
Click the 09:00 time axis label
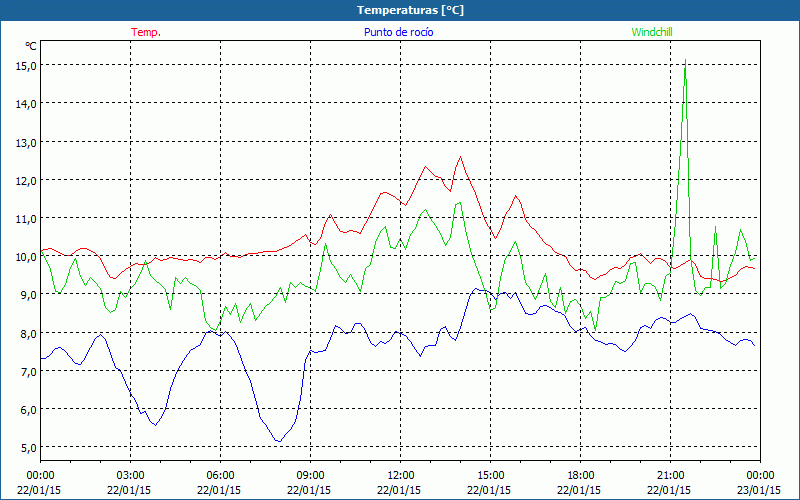point(310,476)
